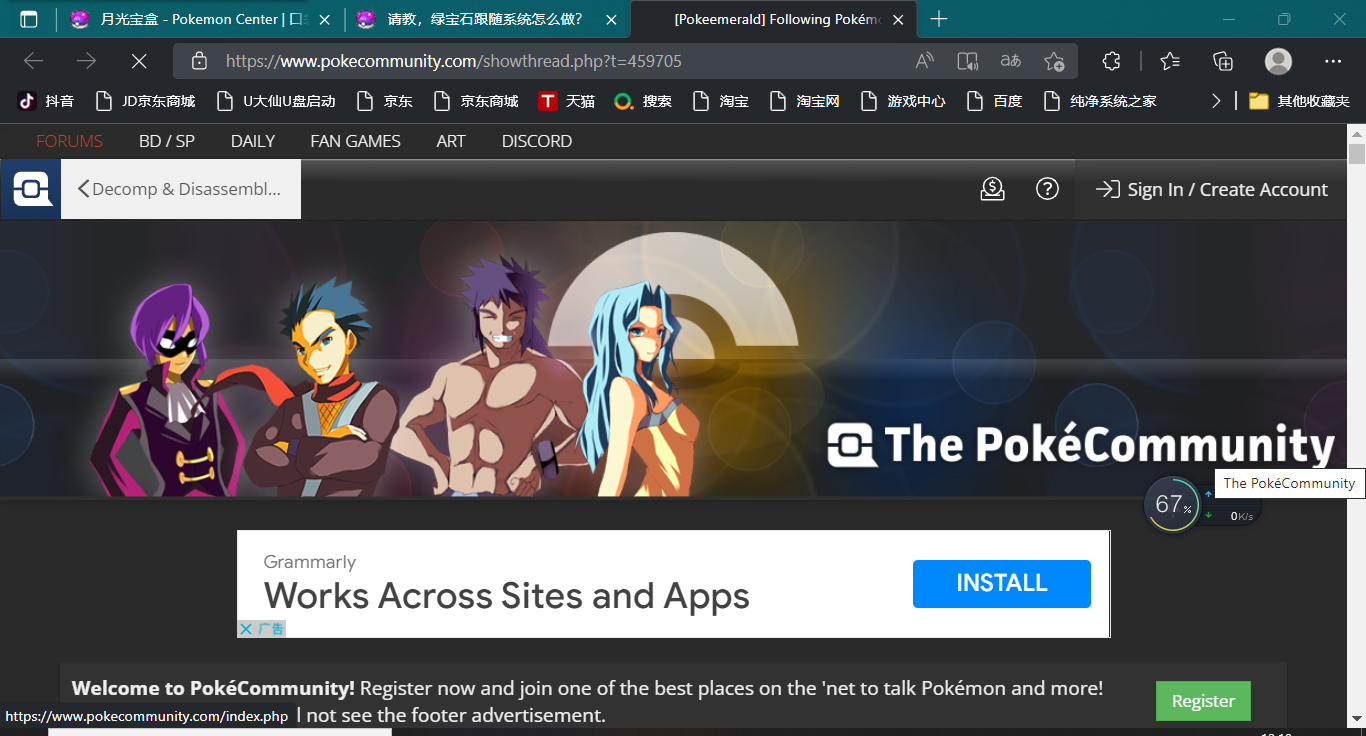Close the 月光宝盒 Pokemon Center tab
The width and height of the screenshot is (1366, 736).
(x=324, y=19)
